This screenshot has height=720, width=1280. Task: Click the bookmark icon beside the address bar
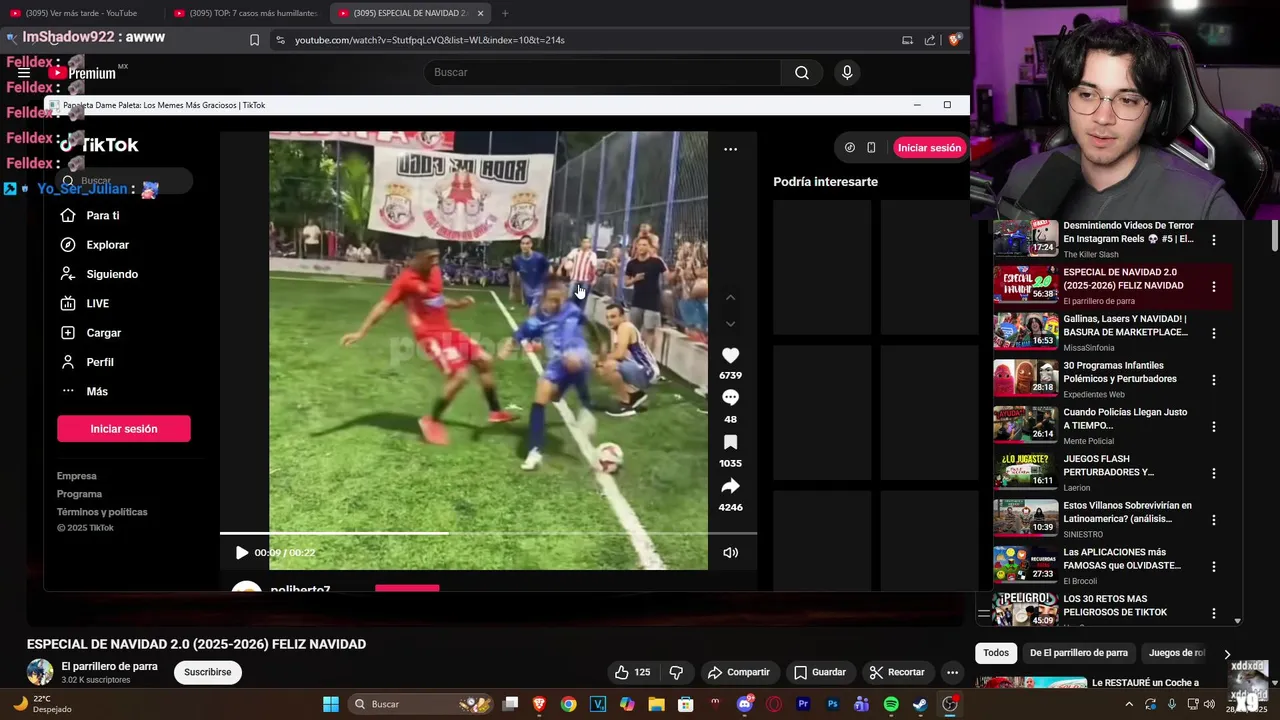[254, 40]
